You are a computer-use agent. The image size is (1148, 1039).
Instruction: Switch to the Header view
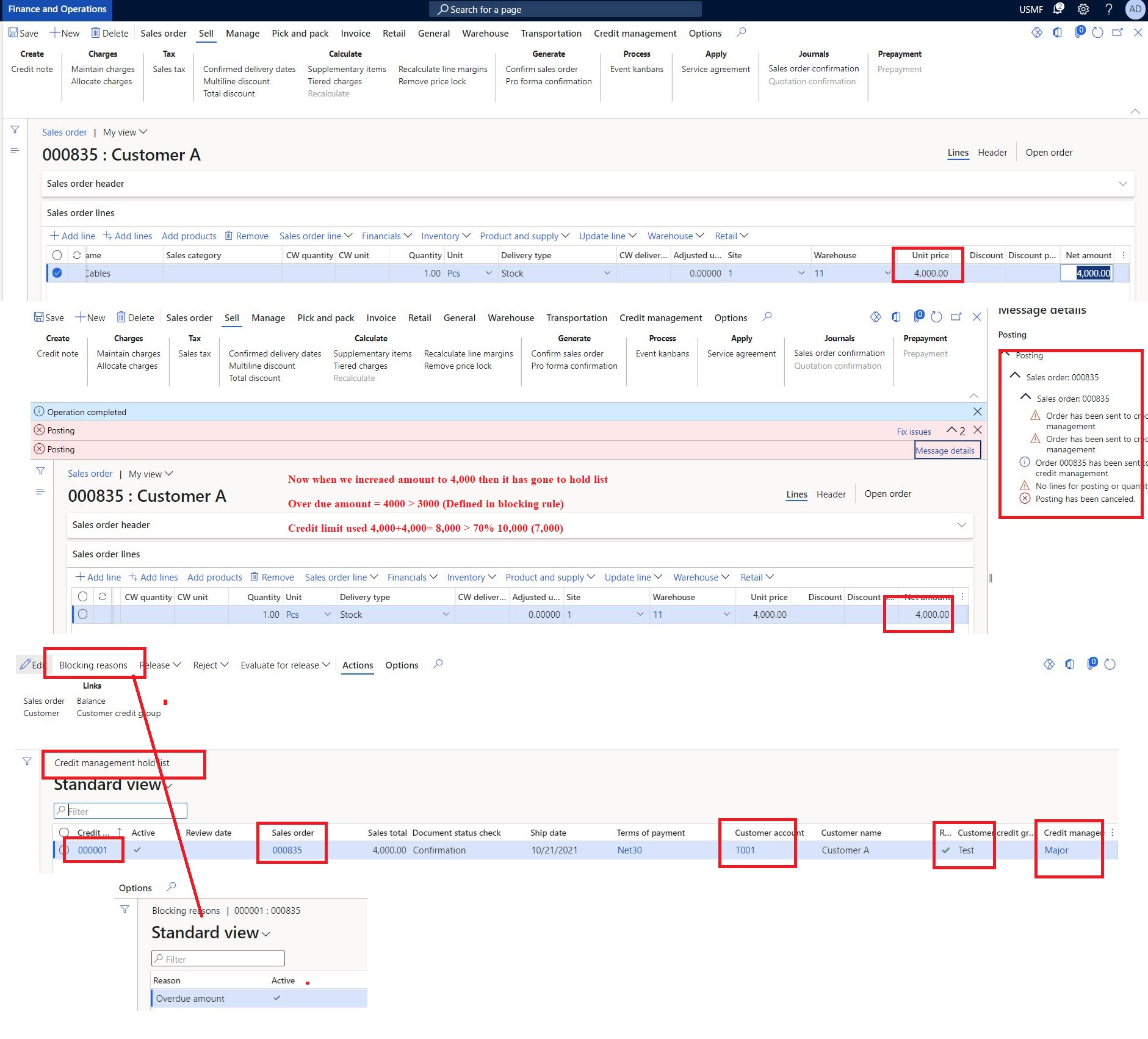point(992,152)
